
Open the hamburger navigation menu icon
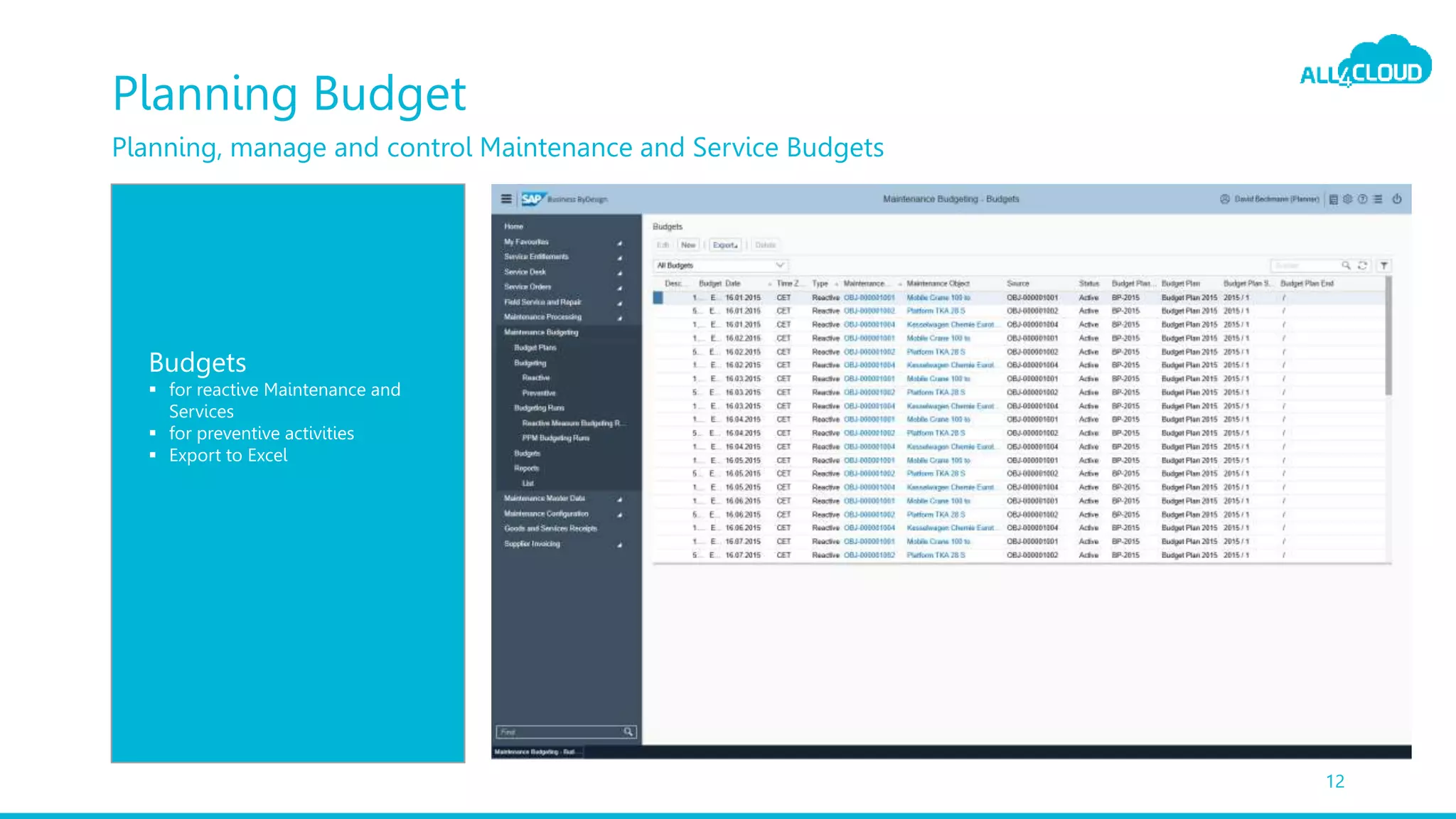click(506, 199)
